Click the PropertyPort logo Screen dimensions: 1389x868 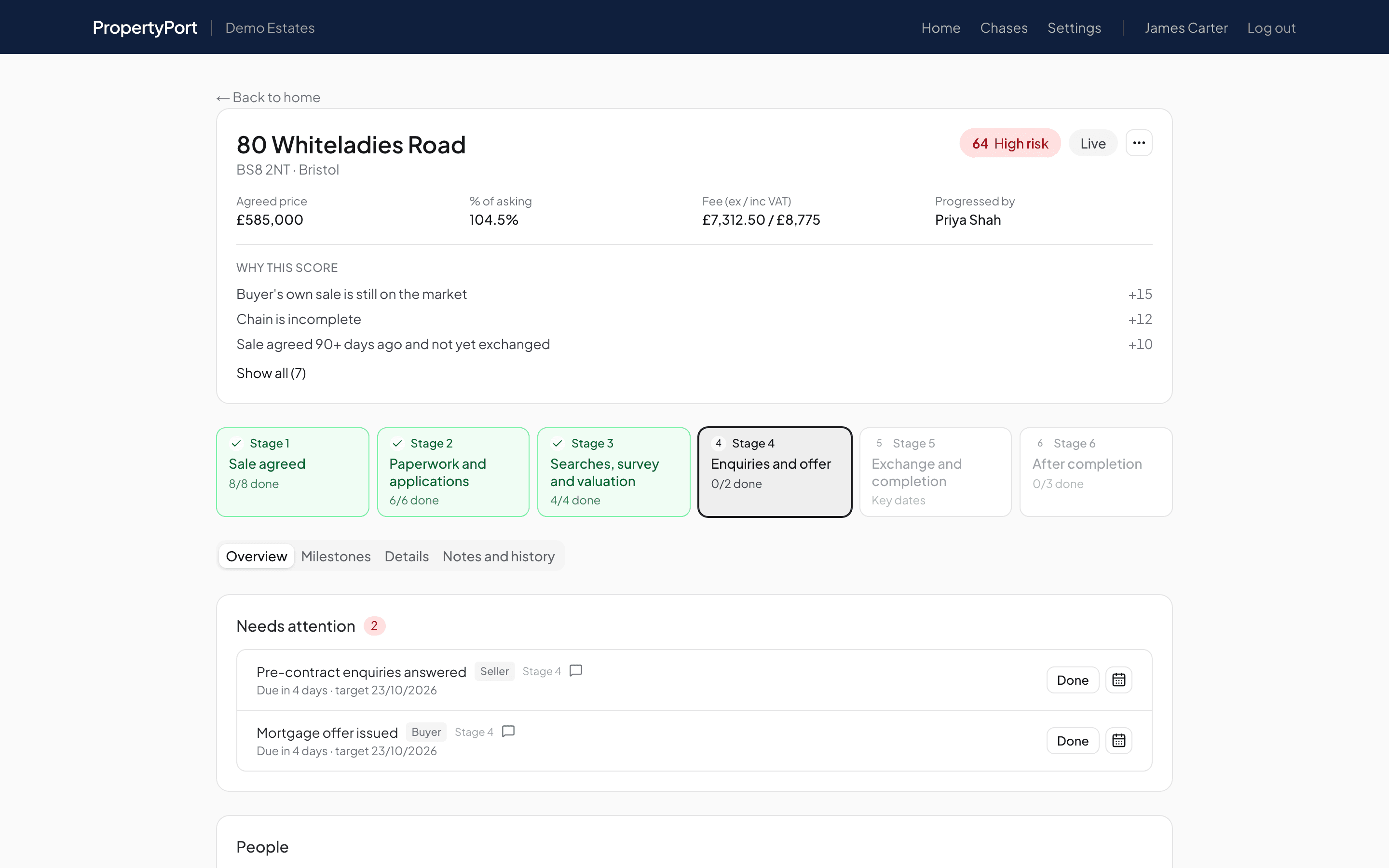145,27
